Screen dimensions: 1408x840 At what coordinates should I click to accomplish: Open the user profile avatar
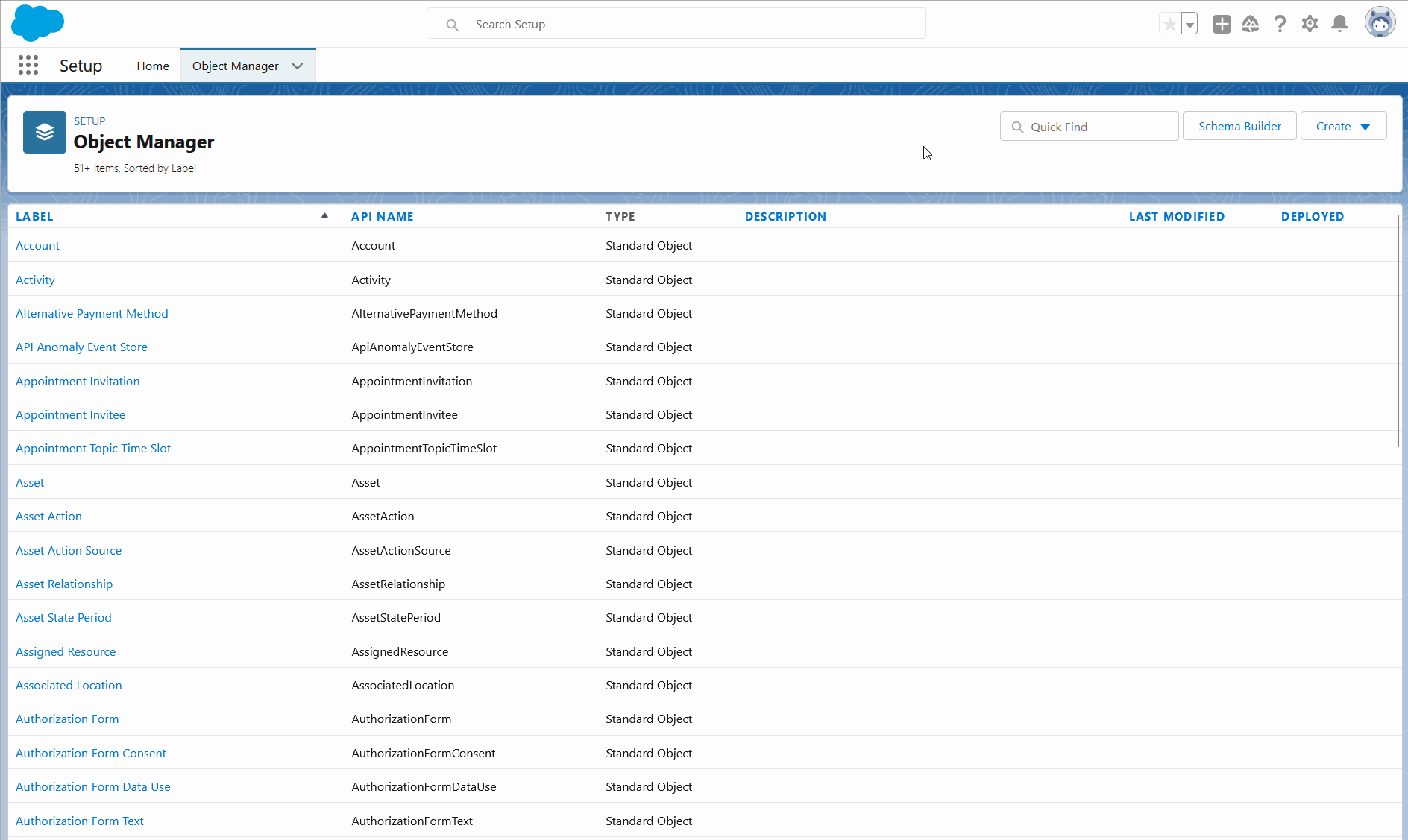[1380, 22]
